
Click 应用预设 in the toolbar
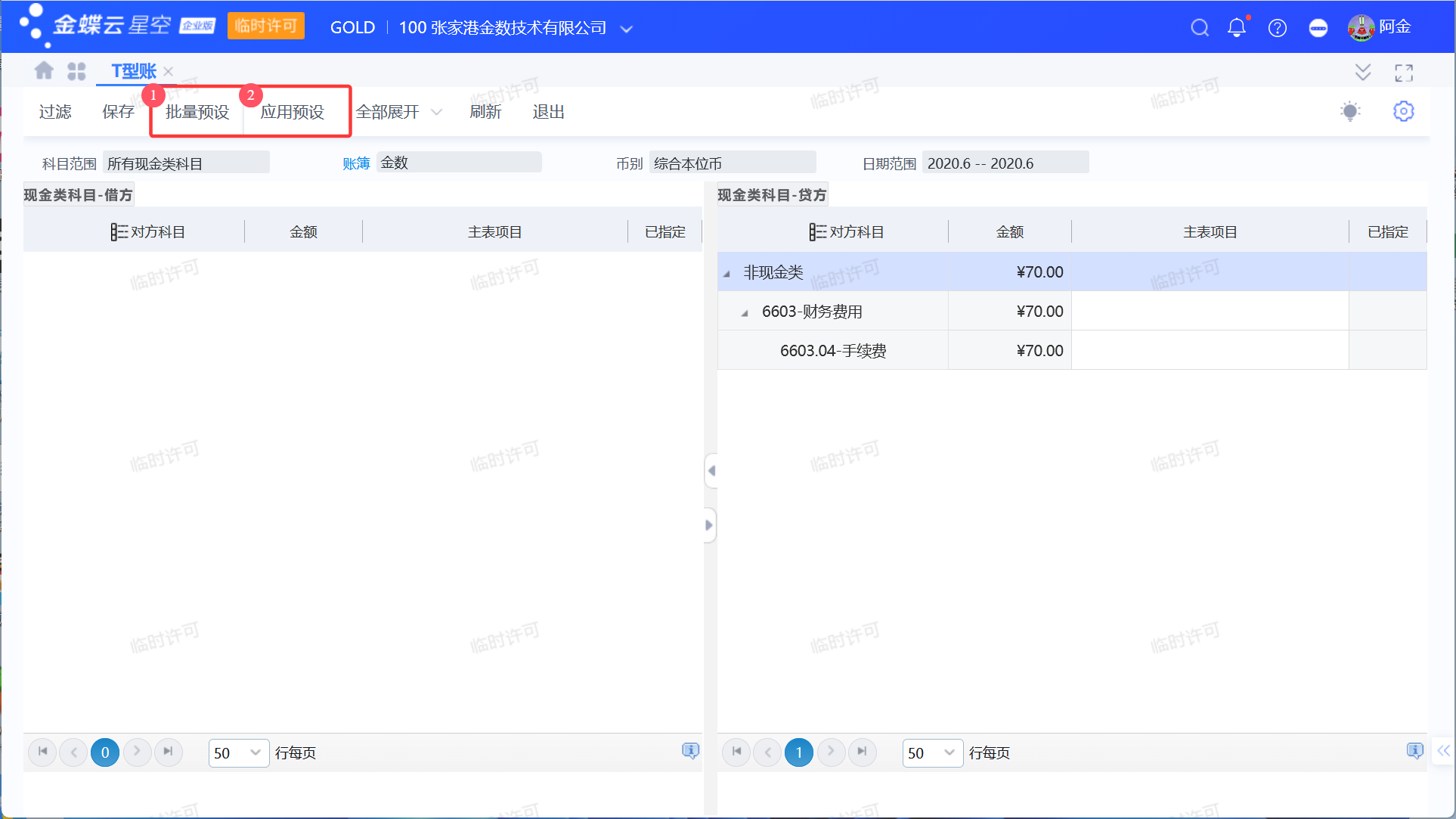click(x=293, y=113)
